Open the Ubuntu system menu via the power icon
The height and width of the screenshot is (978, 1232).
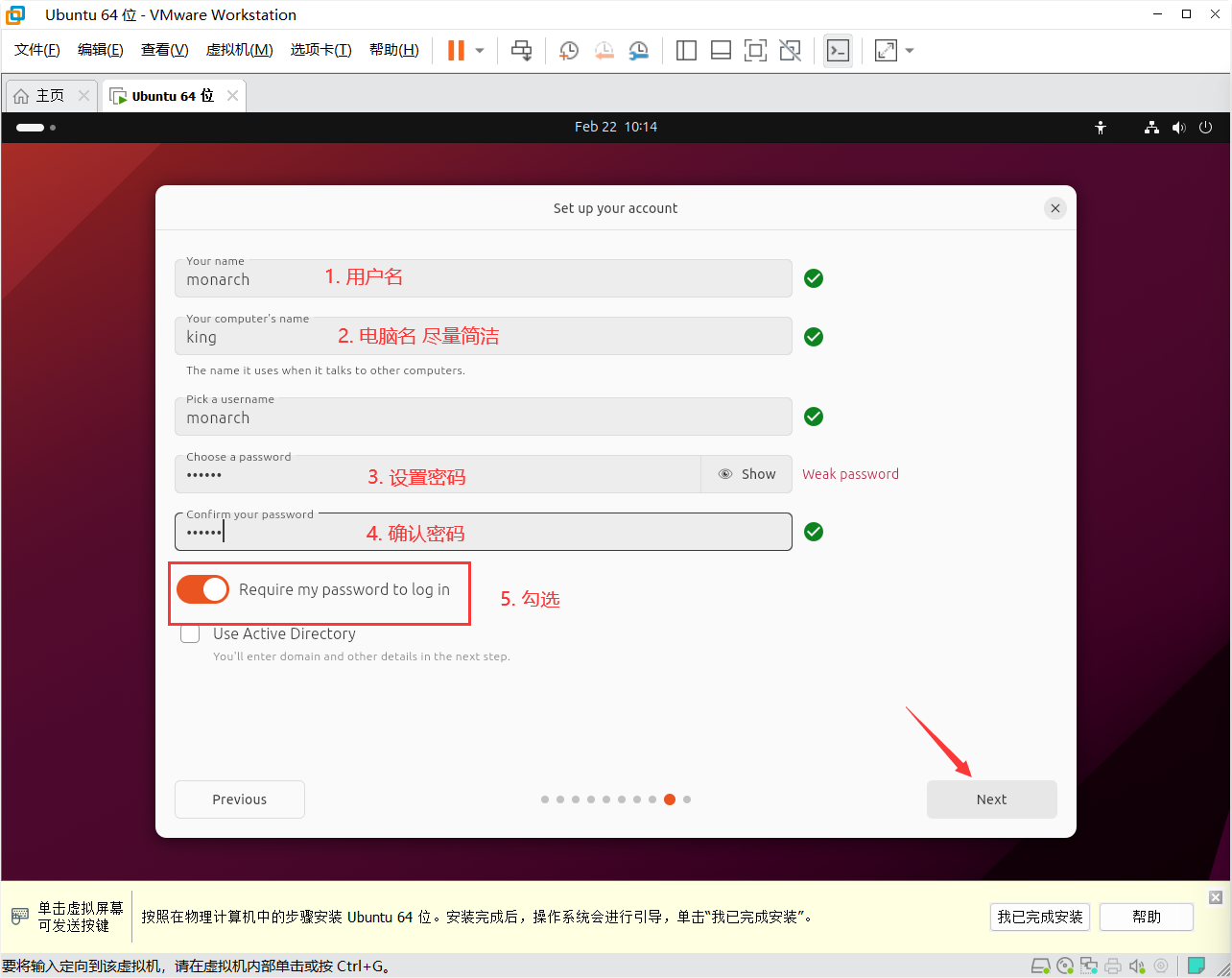[1206, 127]
